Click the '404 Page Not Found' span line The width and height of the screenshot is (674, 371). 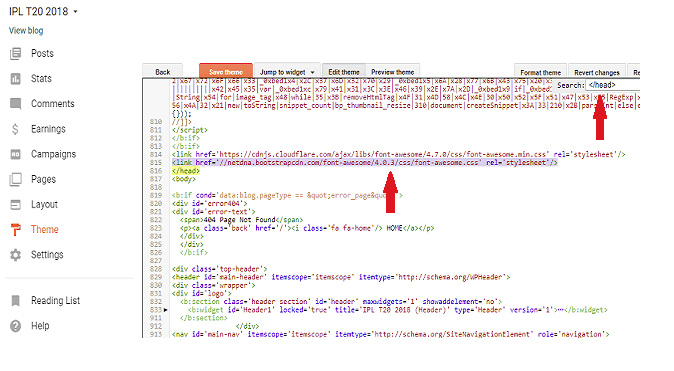[x=242, y=220]
